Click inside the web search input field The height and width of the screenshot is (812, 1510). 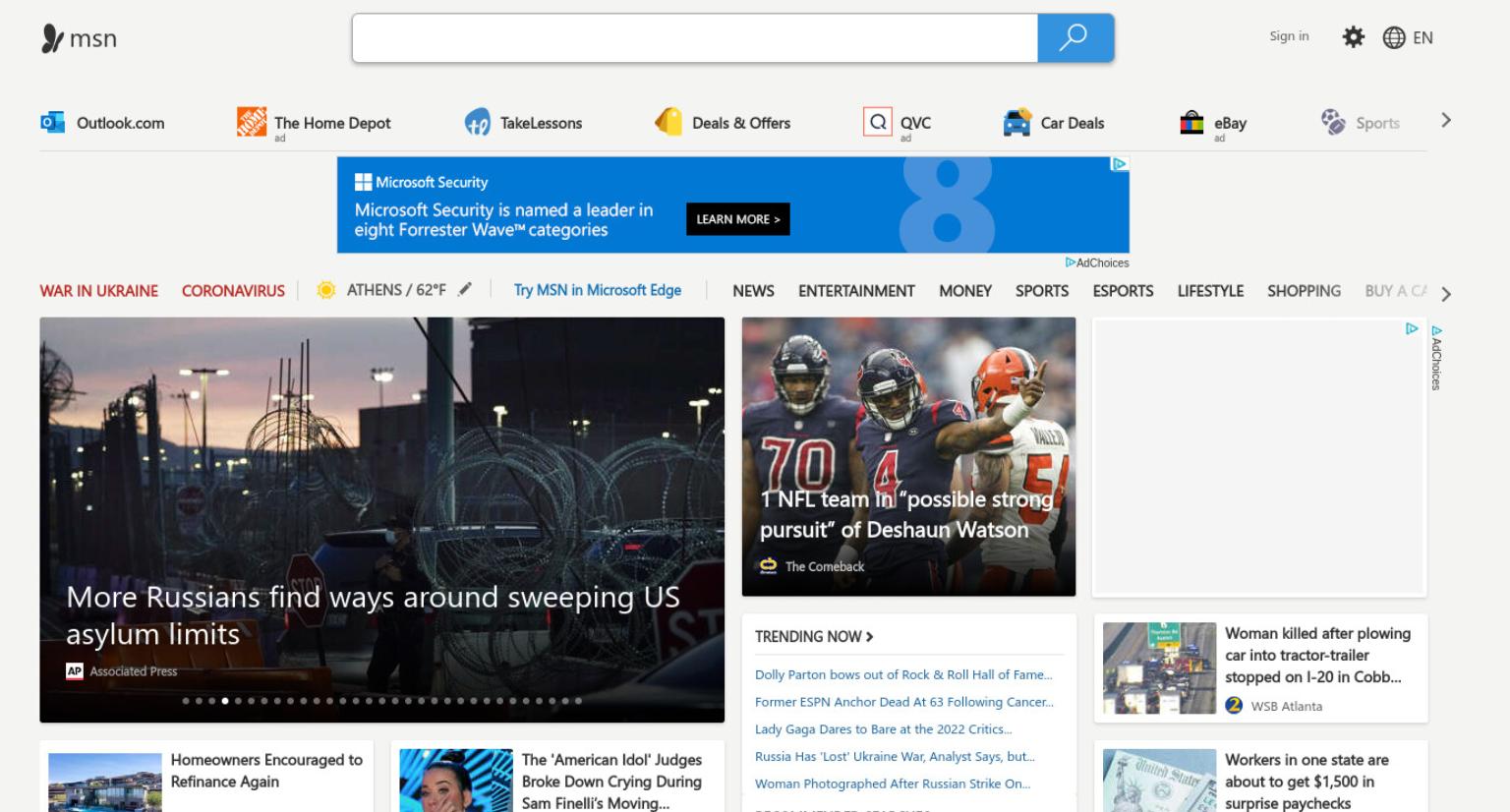(x=695, y=38)
